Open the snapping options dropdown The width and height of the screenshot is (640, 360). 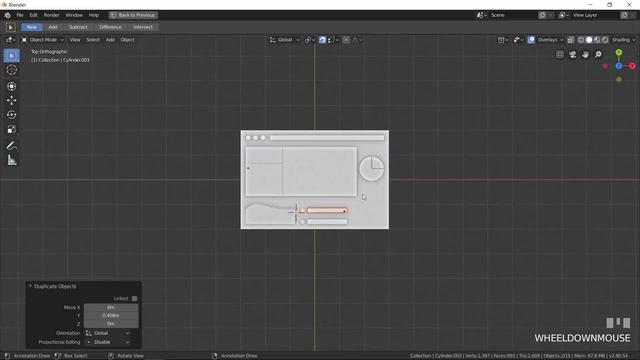[333, 40]
